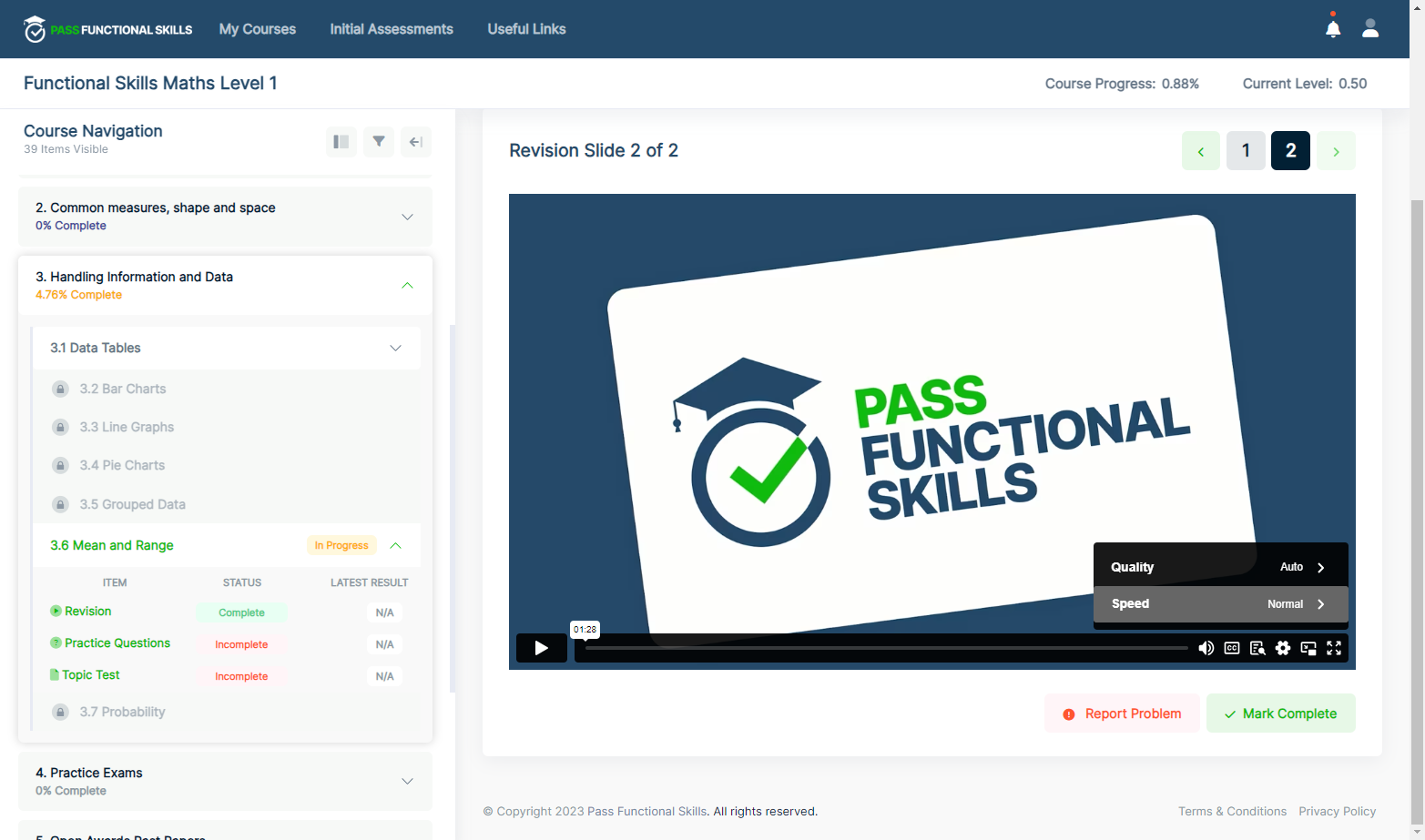Click the N/A result for Topic Test

(385, 676)
